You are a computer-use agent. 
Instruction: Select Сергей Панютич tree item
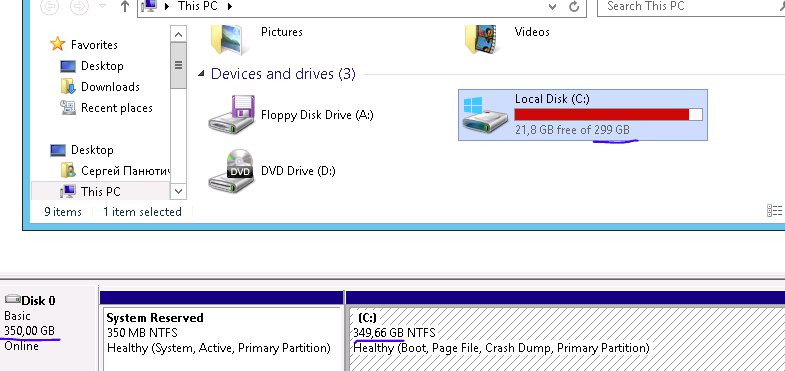pyautogui.click(x=125, y=171)
